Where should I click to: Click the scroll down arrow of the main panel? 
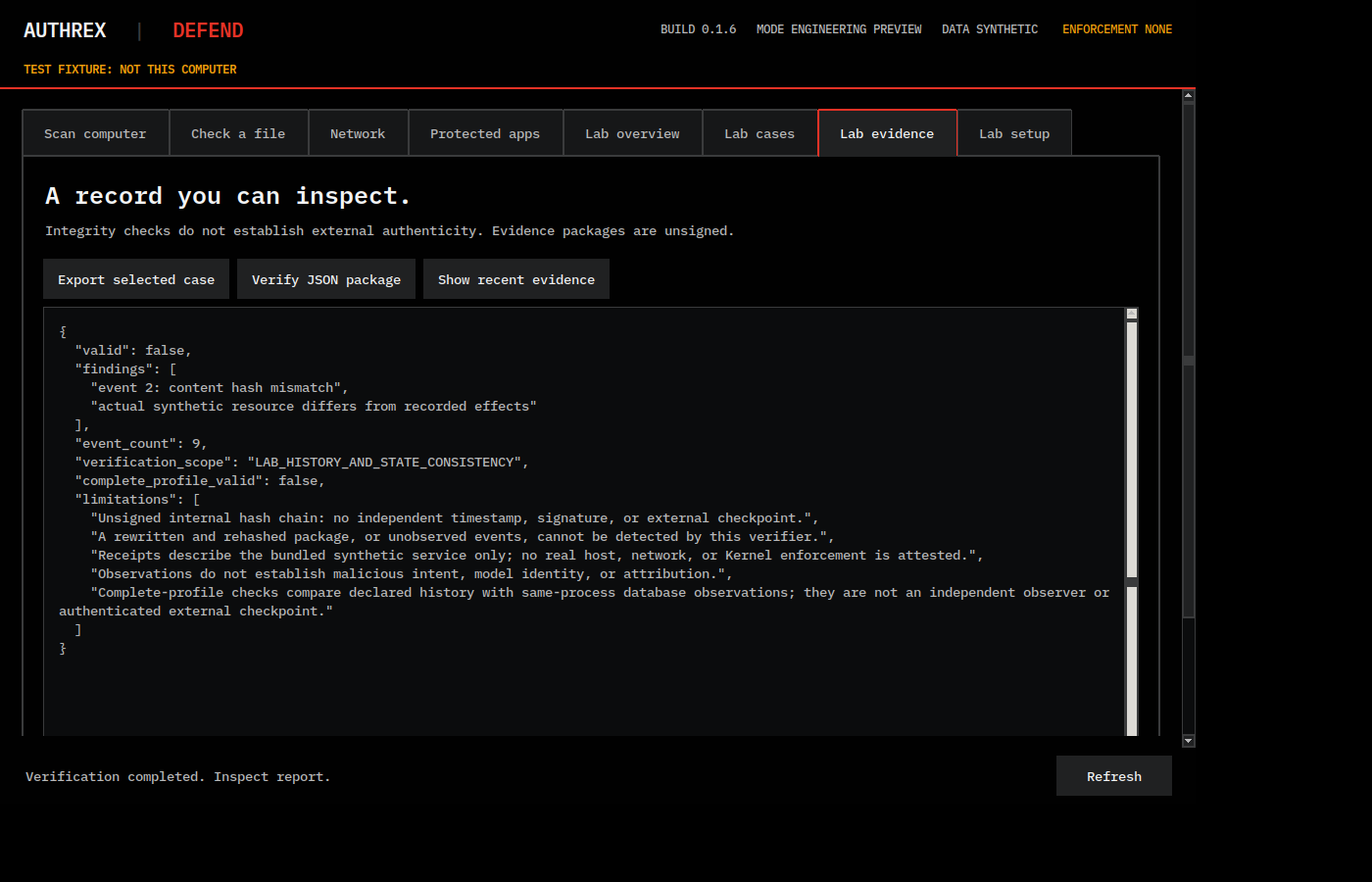[1189, 741]
